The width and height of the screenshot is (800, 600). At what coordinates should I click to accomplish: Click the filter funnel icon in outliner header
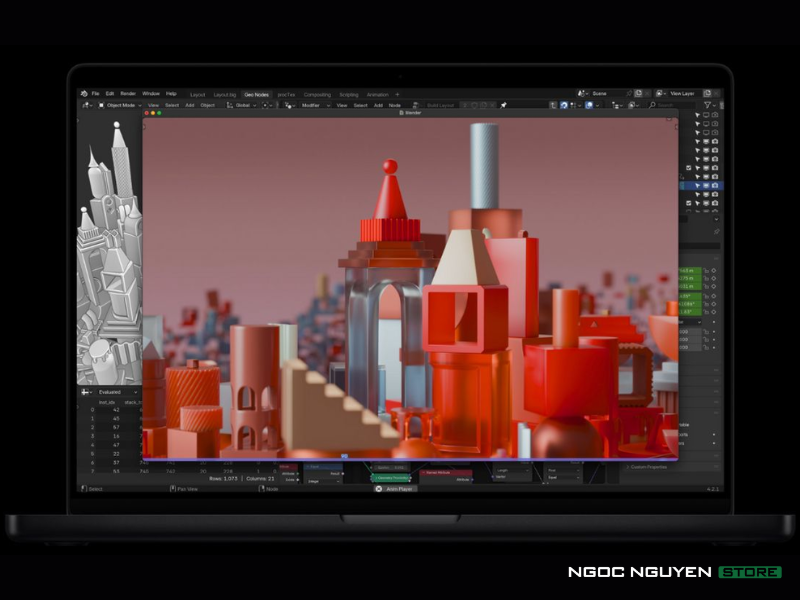pyautogui.click(x=708, y=105)
